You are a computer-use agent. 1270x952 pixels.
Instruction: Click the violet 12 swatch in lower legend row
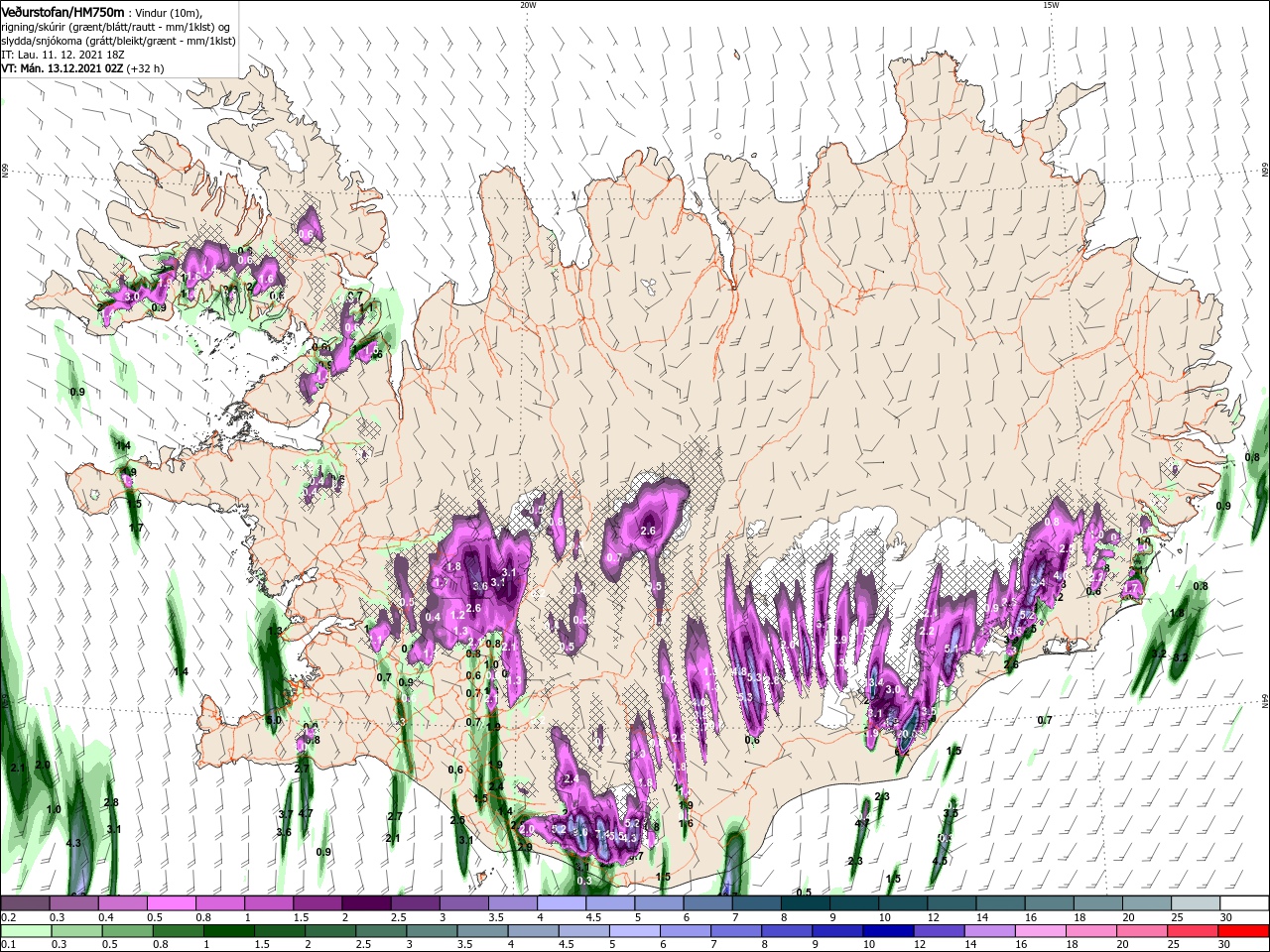pyautogui.click(x=939, y=931)
